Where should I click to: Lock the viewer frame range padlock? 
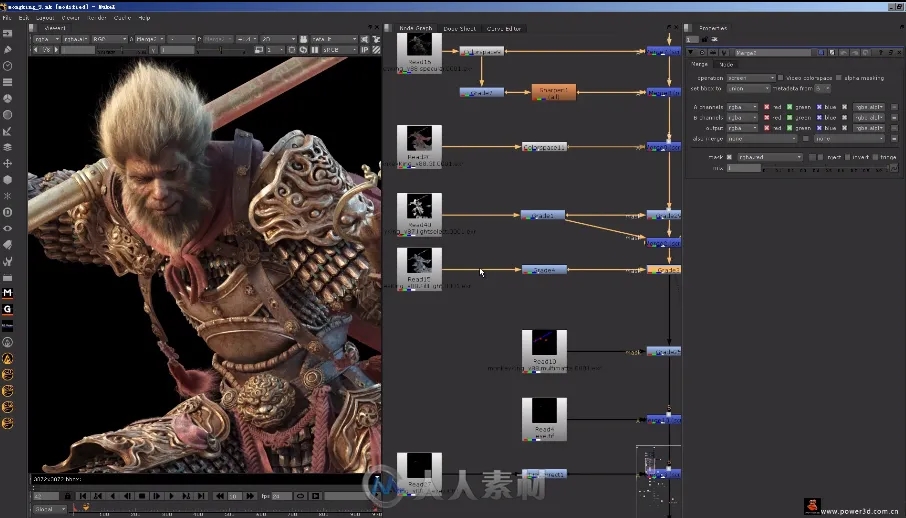[68, 496]
